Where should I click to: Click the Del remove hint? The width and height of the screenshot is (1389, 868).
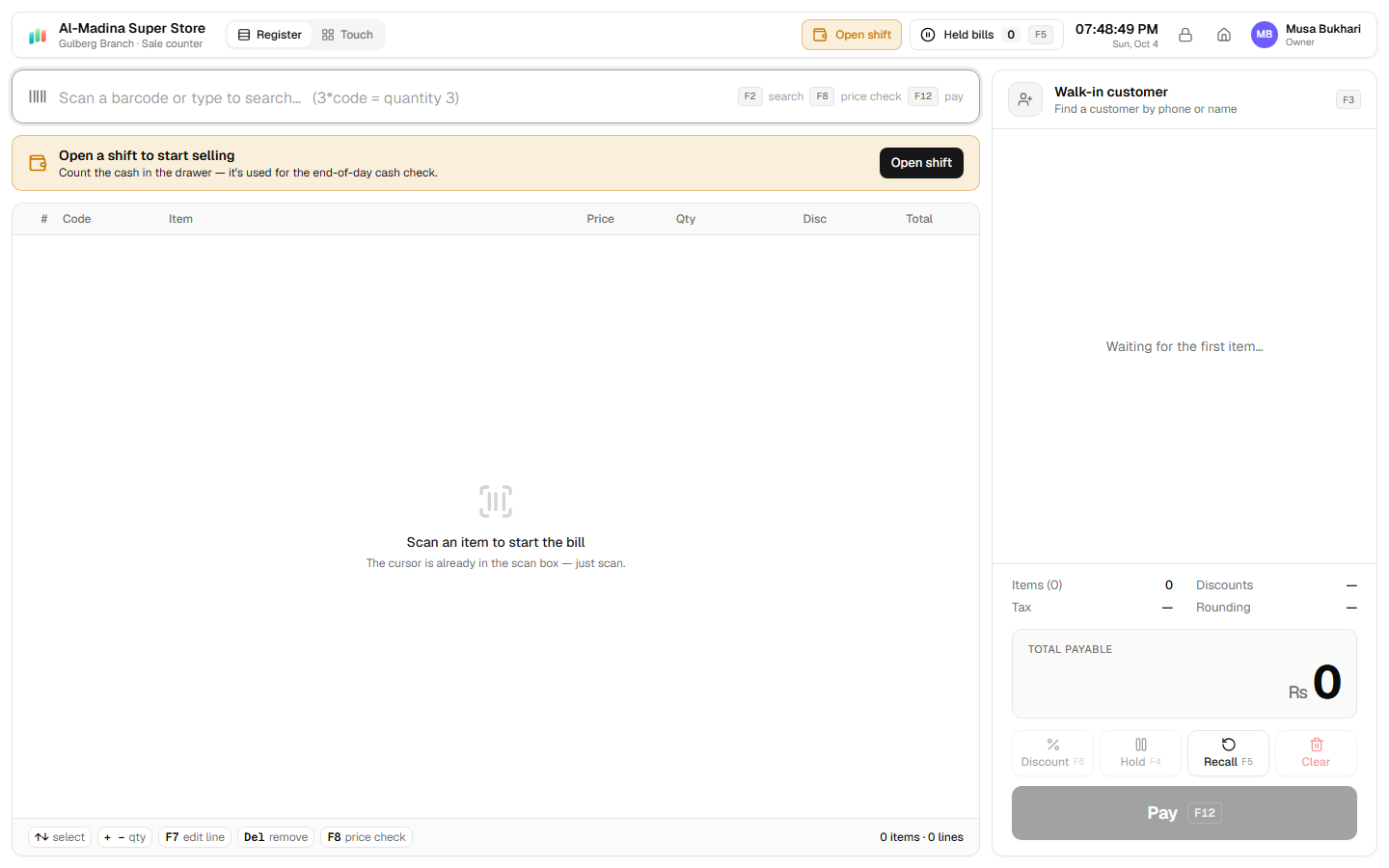click(x=276, y=837)
